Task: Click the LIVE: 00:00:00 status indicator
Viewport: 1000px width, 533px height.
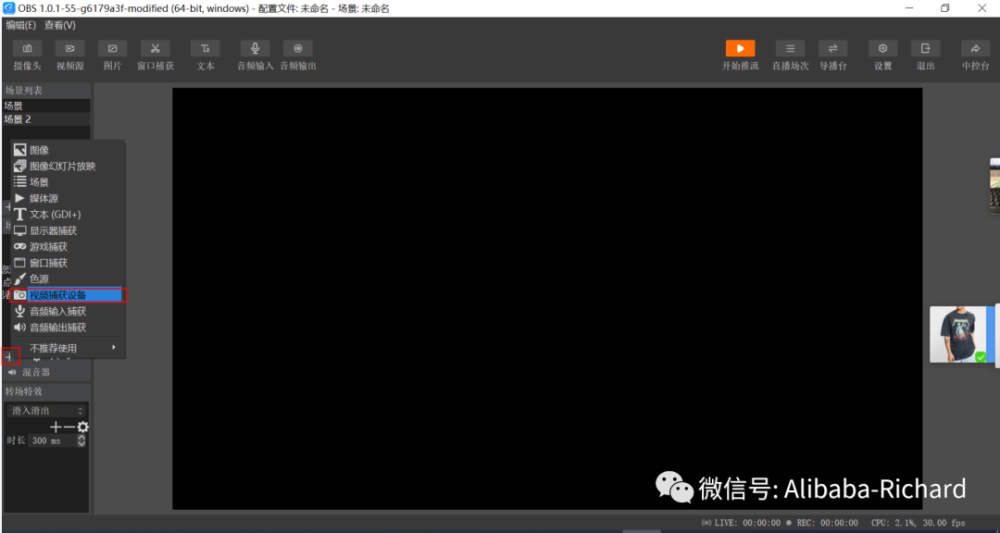Action: (x=741, y=523)
